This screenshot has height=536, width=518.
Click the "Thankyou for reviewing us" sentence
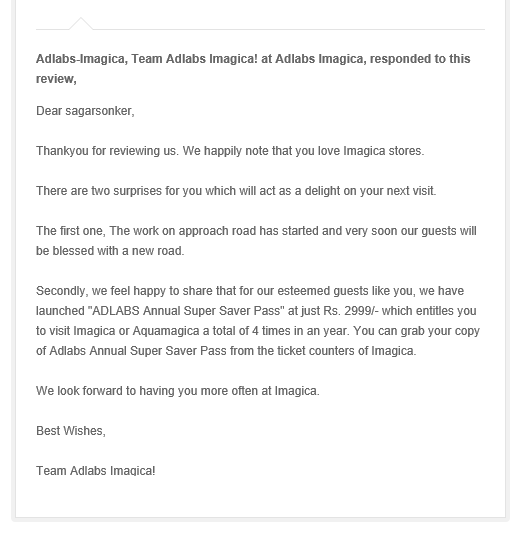(107, 151)
